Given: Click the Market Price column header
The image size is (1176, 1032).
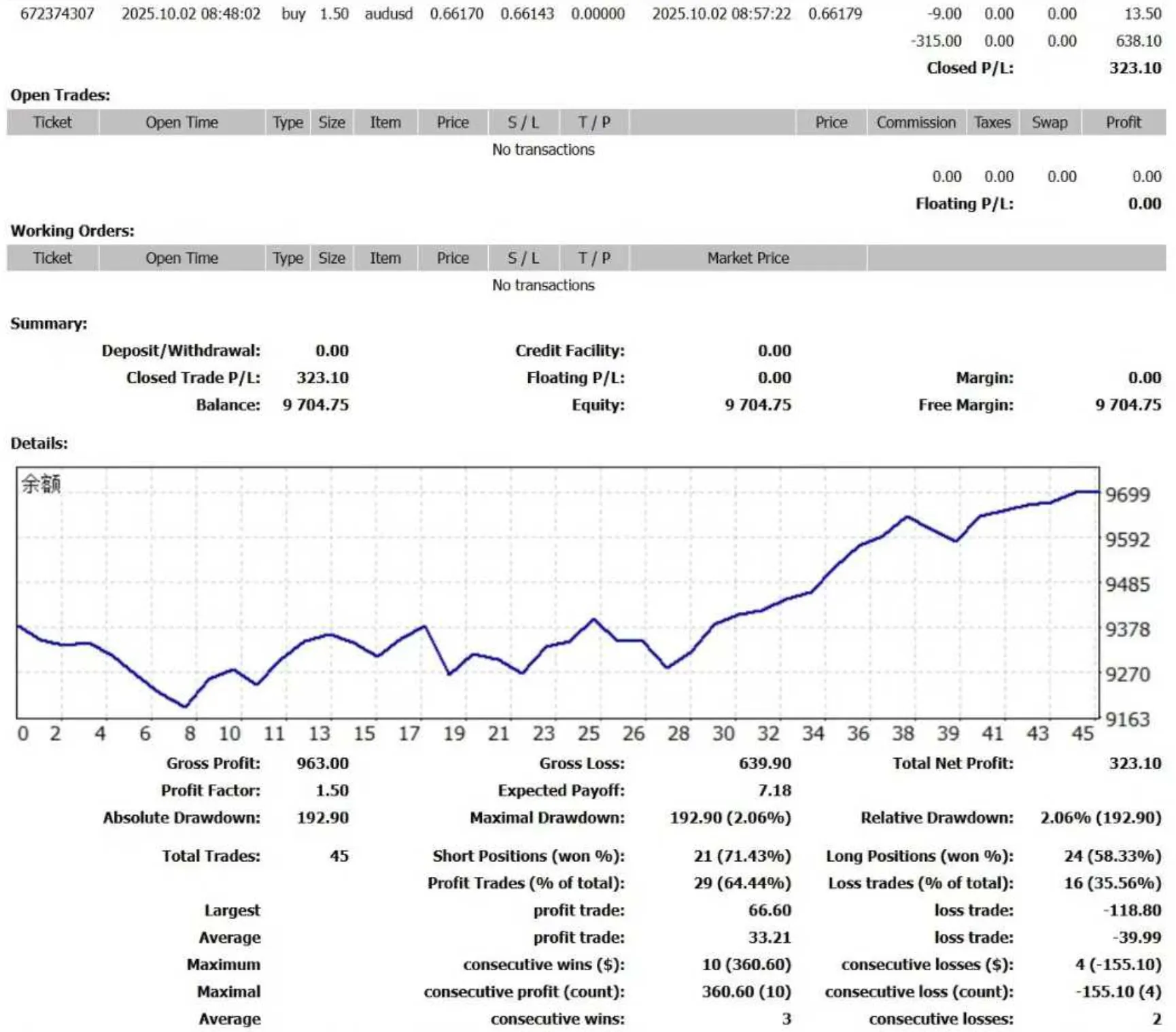Looking at the screenshot, I should pos(748,258).
